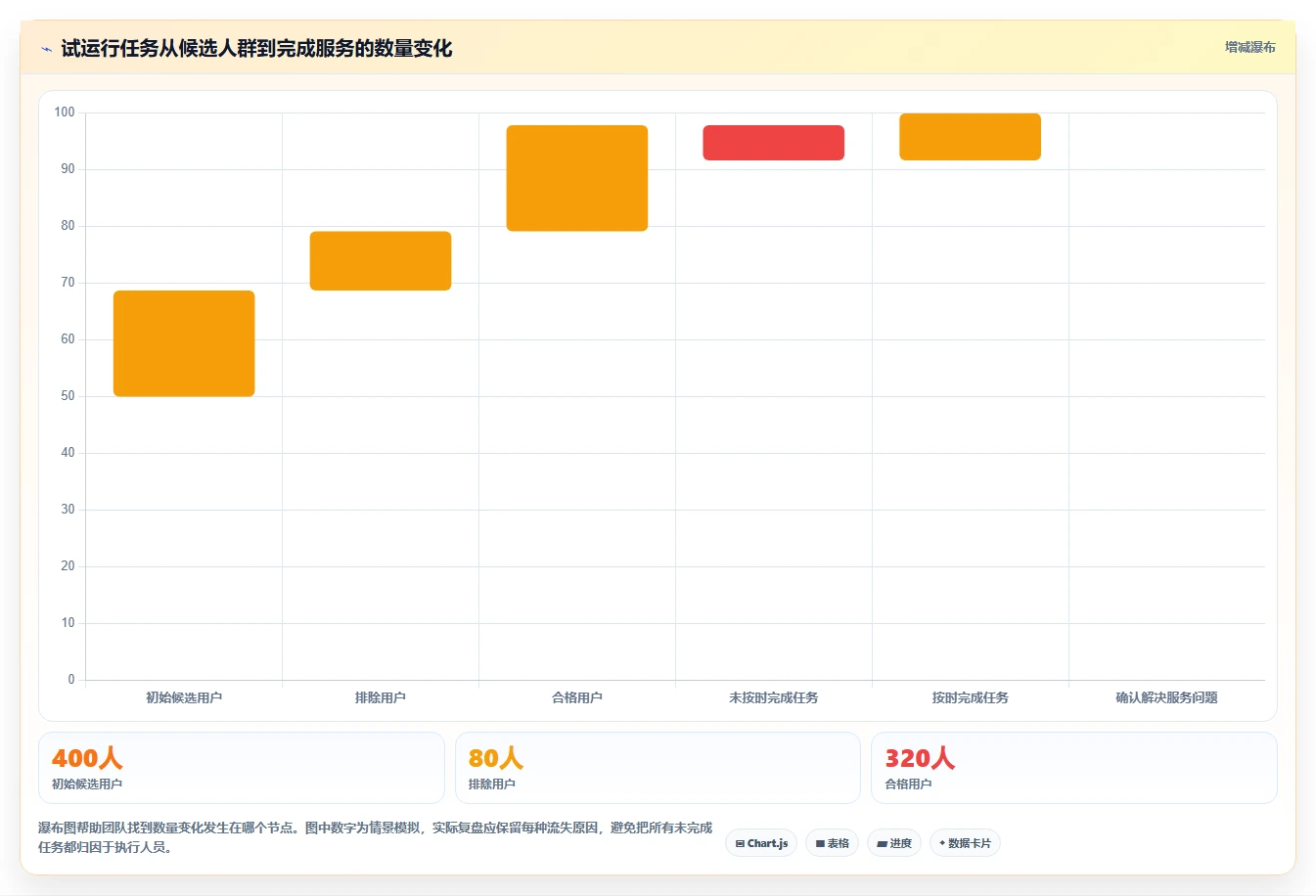Screen dimensions: 1316x896
Task: Click the 增减瀑布 label in the header
Action: (x=1249, y=47)
